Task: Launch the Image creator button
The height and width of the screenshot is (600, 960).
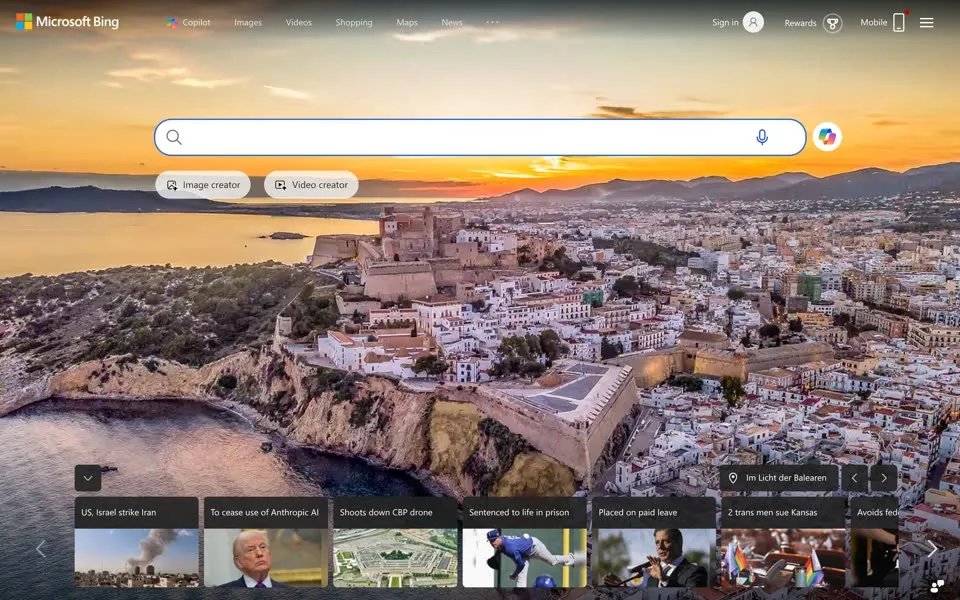Action: pyautogui.click(x=203, y=185)
